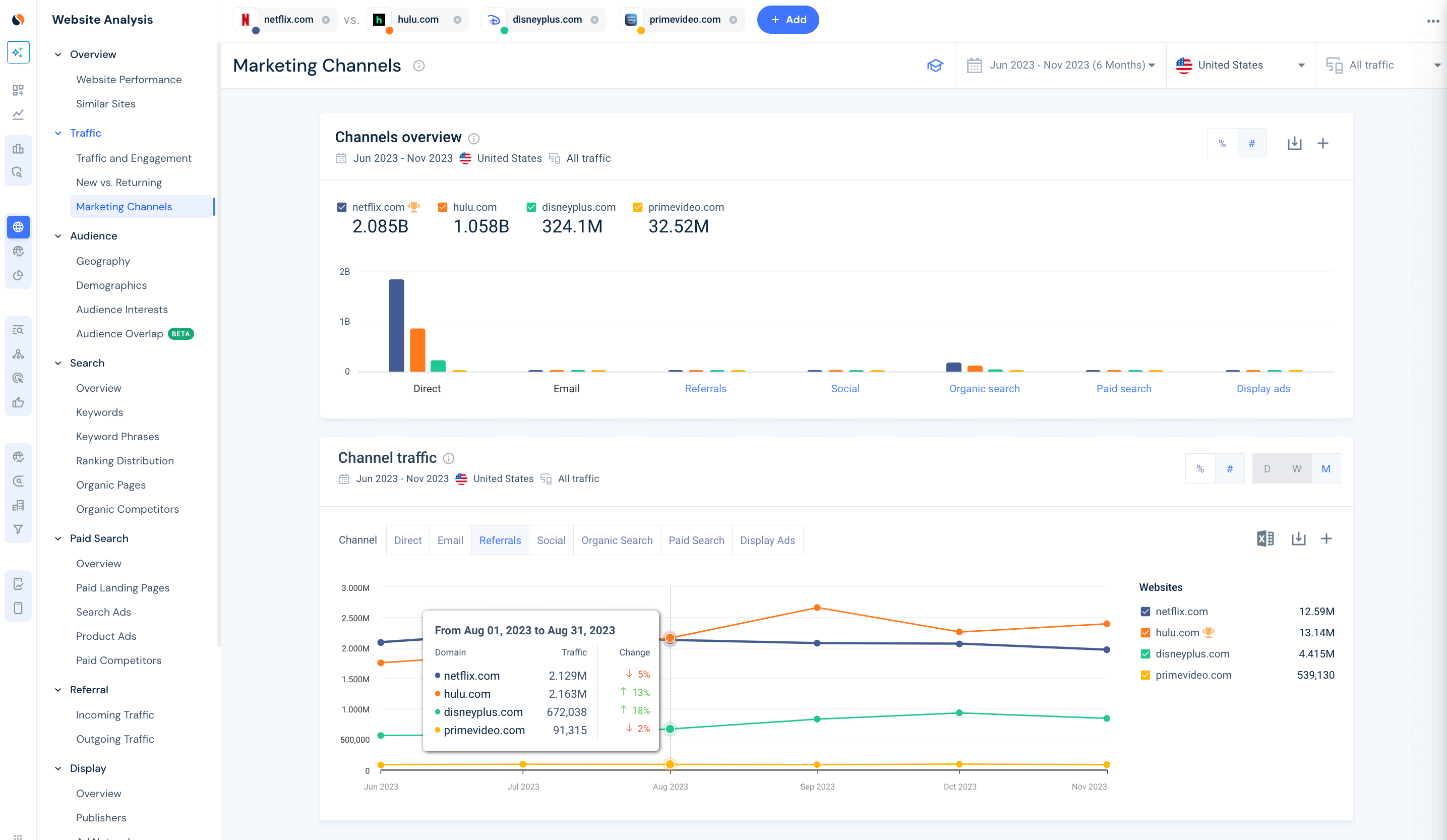The width and height of the screenshot is (1447, 840).
Task: Open the date range dropdown Jun 2023 - Nov 2023
Action: coord(1061,65)
